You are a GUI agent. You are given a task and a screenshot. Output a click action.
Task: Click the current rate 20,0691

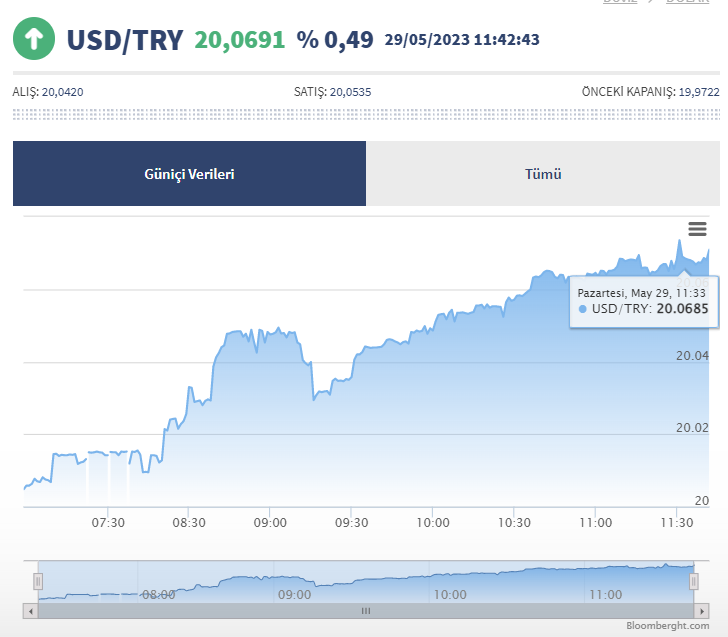click(240, 40)
